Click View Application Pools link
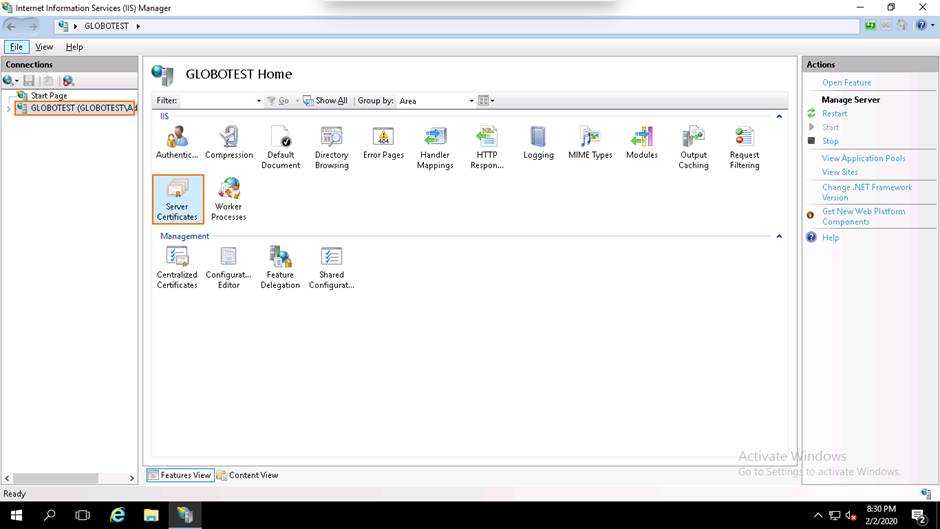 tap(863, 158)
